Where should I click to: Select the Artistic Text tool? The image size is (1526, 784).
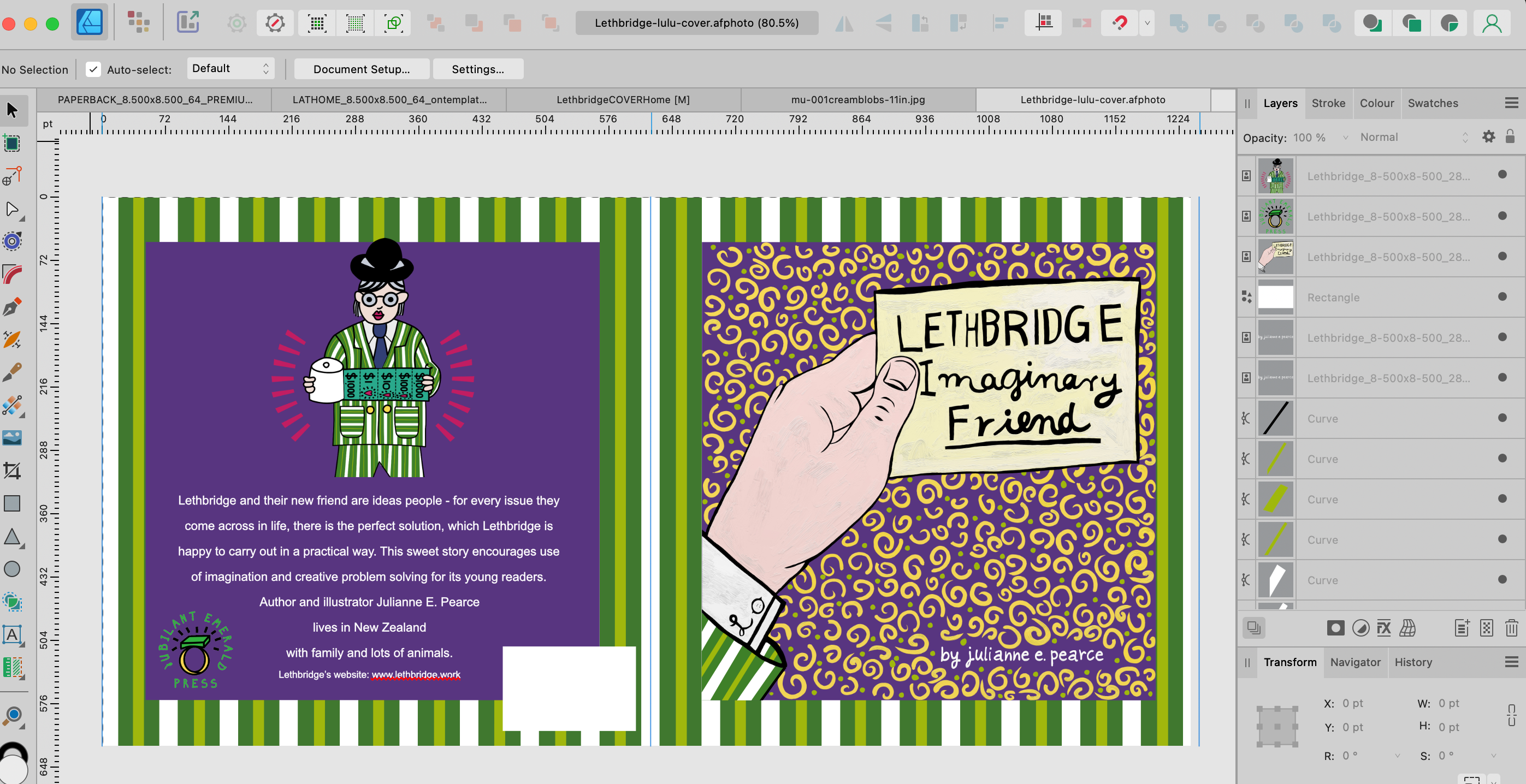12,635
